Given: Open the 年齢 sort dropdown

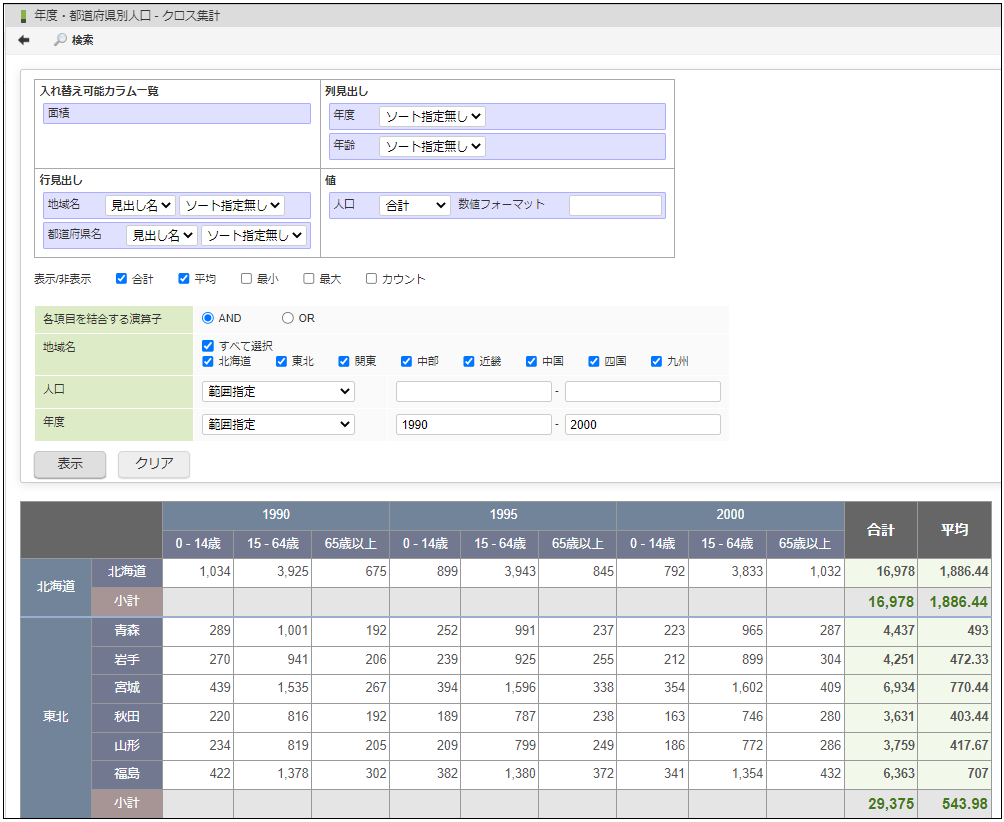Looking at the screenshot, I should (x=432, y=147).
